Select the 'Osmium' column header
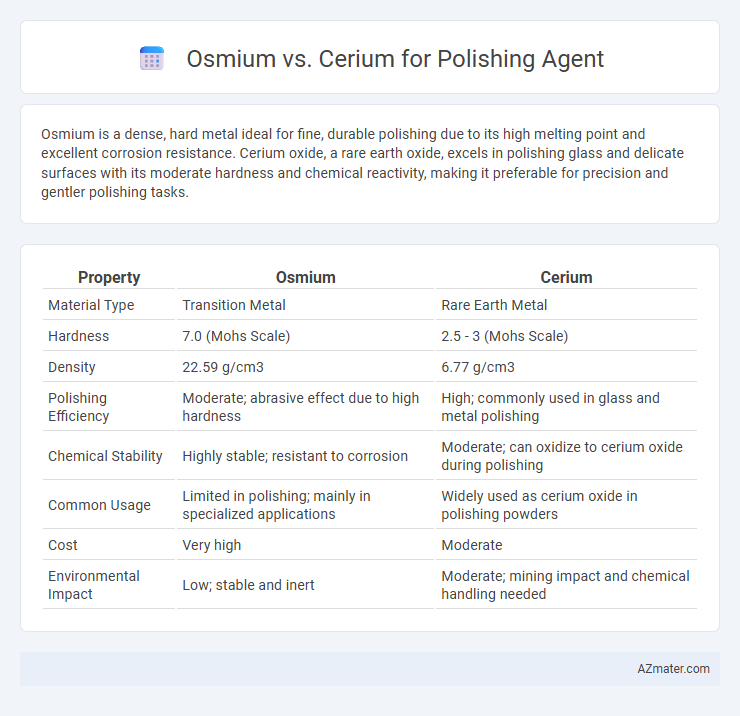This screenshot has width=740, height=716. [x=305, y=277]
